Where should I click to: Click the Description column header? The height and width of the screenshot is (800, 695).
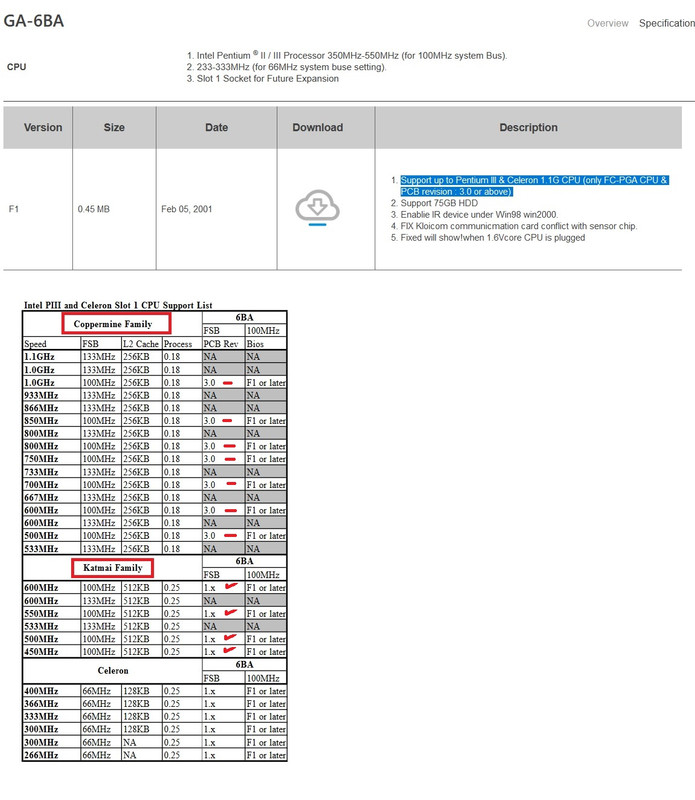click(528, 128)
